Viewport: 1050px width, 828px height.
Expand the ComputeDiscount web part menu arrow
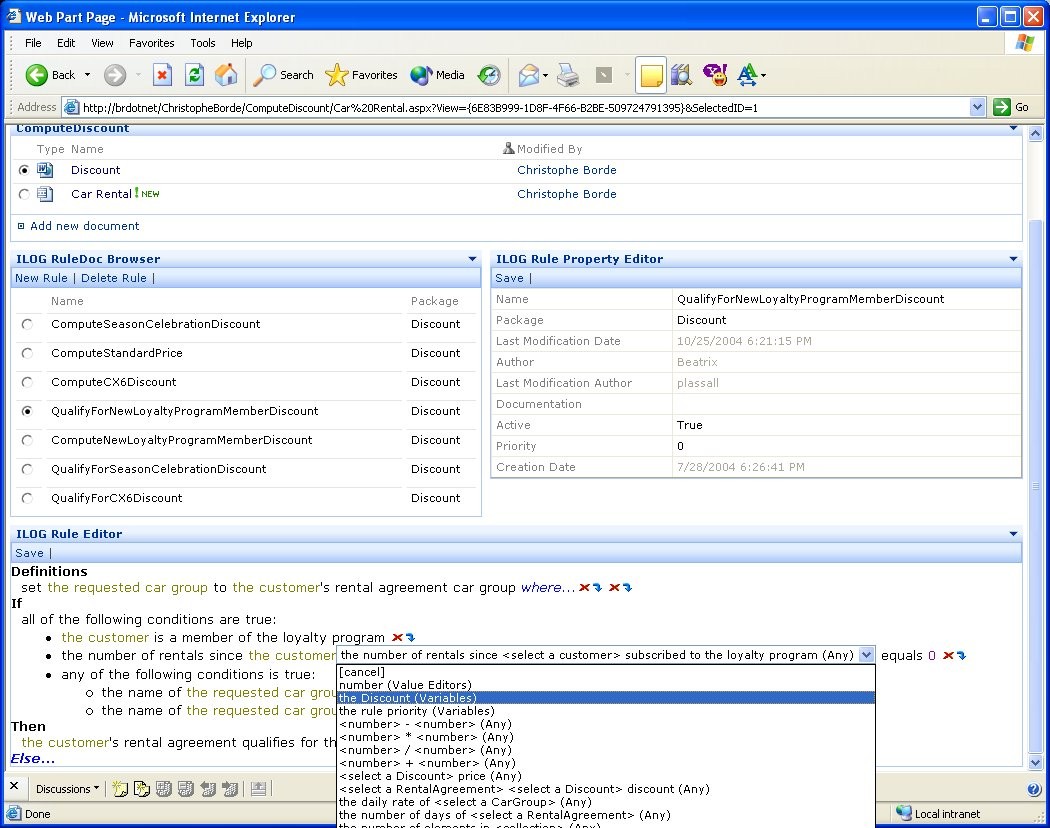[1013, 128]
